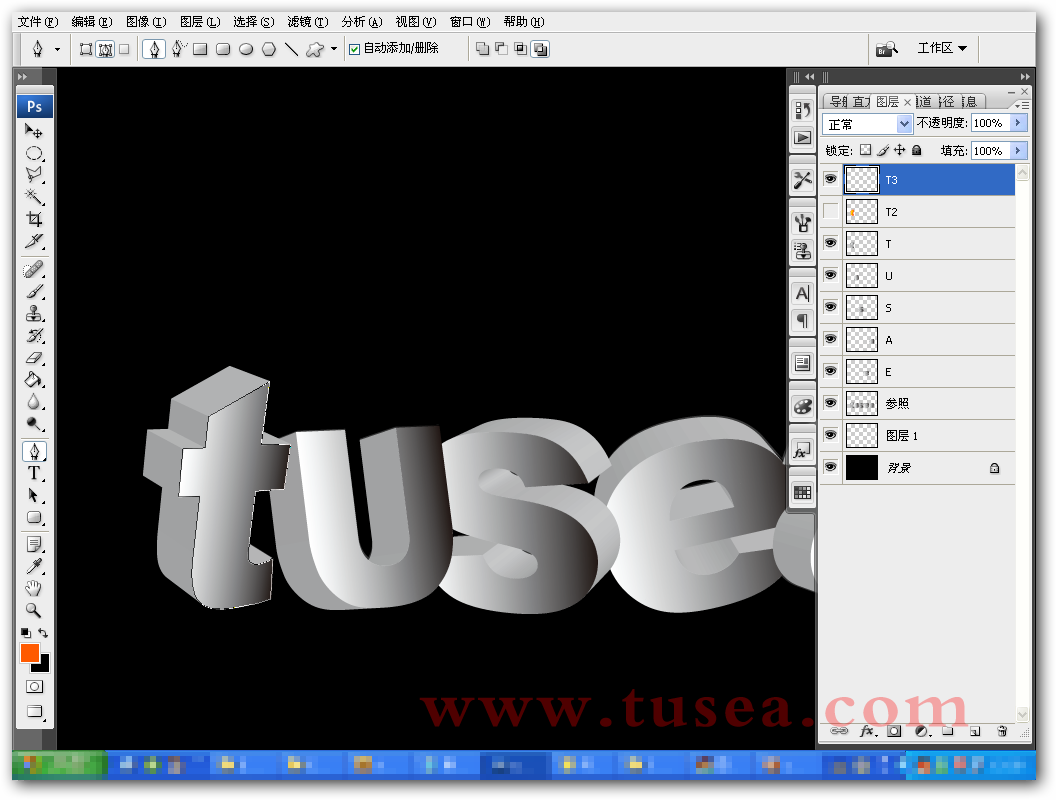Hide the A layer
This screenshot has height=800, width=1056.
(830, 339)
